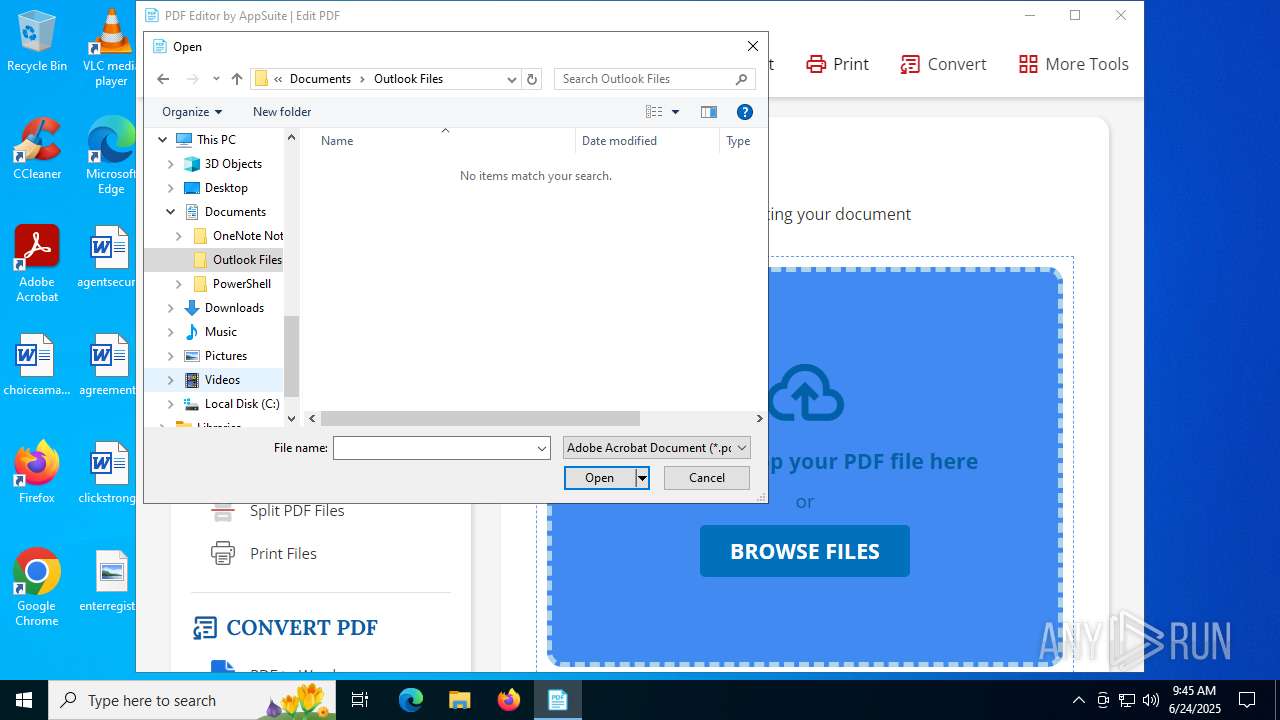The width and height of the screenshot is (1280, 720).
Task: Toggle the preview pane icon
Action: (x=709, y=112)
